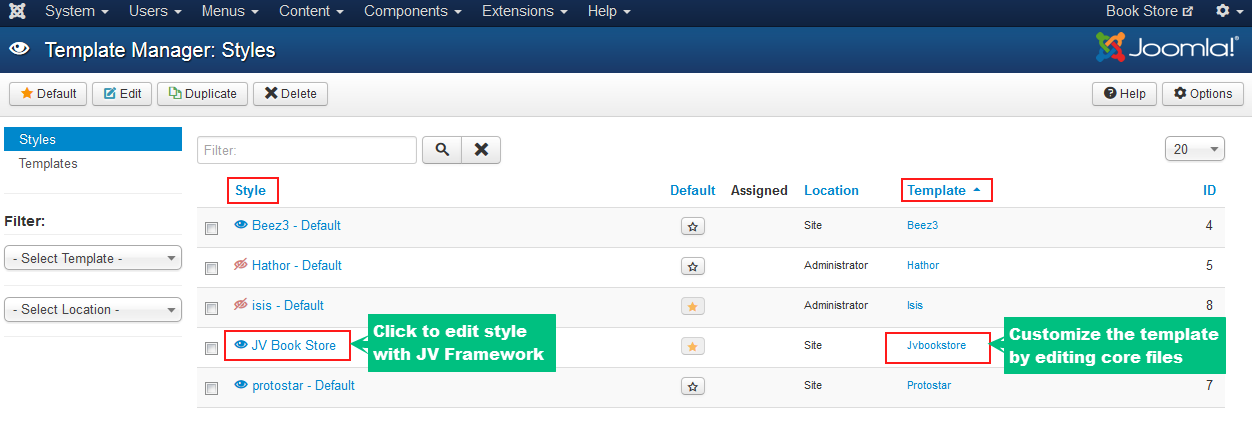Viewport: 1252px width, 436px height.
Task: Select the Styles sidebar item
Action: click(x=93, y=139)
